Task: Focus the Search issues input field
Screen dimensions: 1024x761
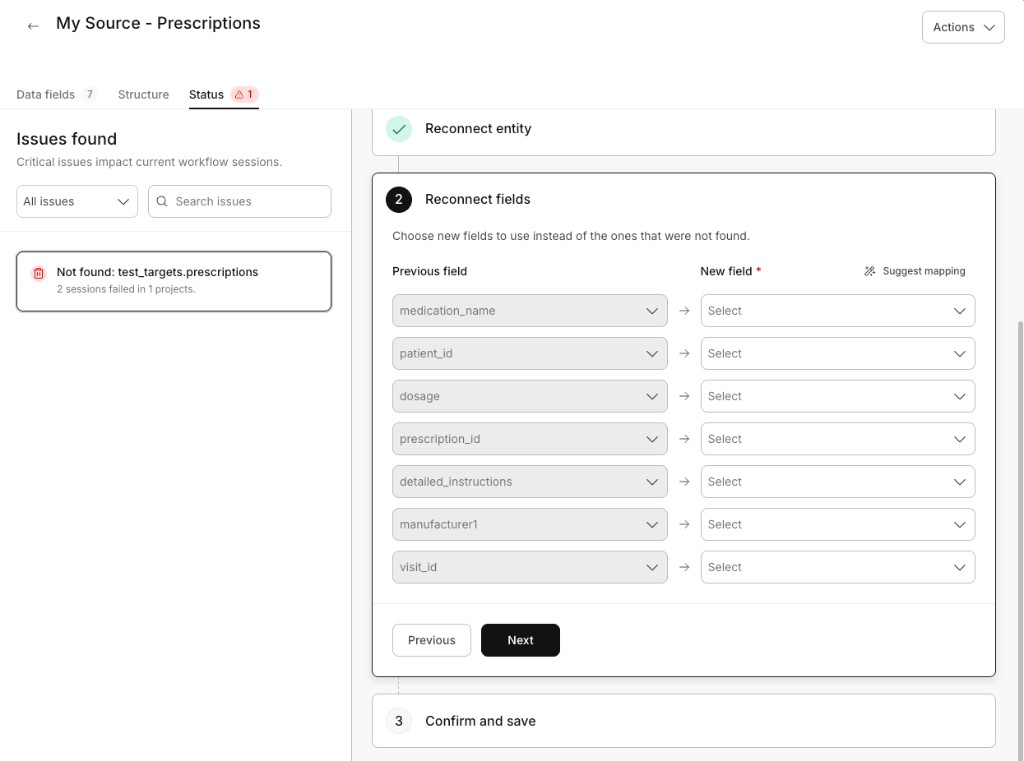Action: pos(240,201)
